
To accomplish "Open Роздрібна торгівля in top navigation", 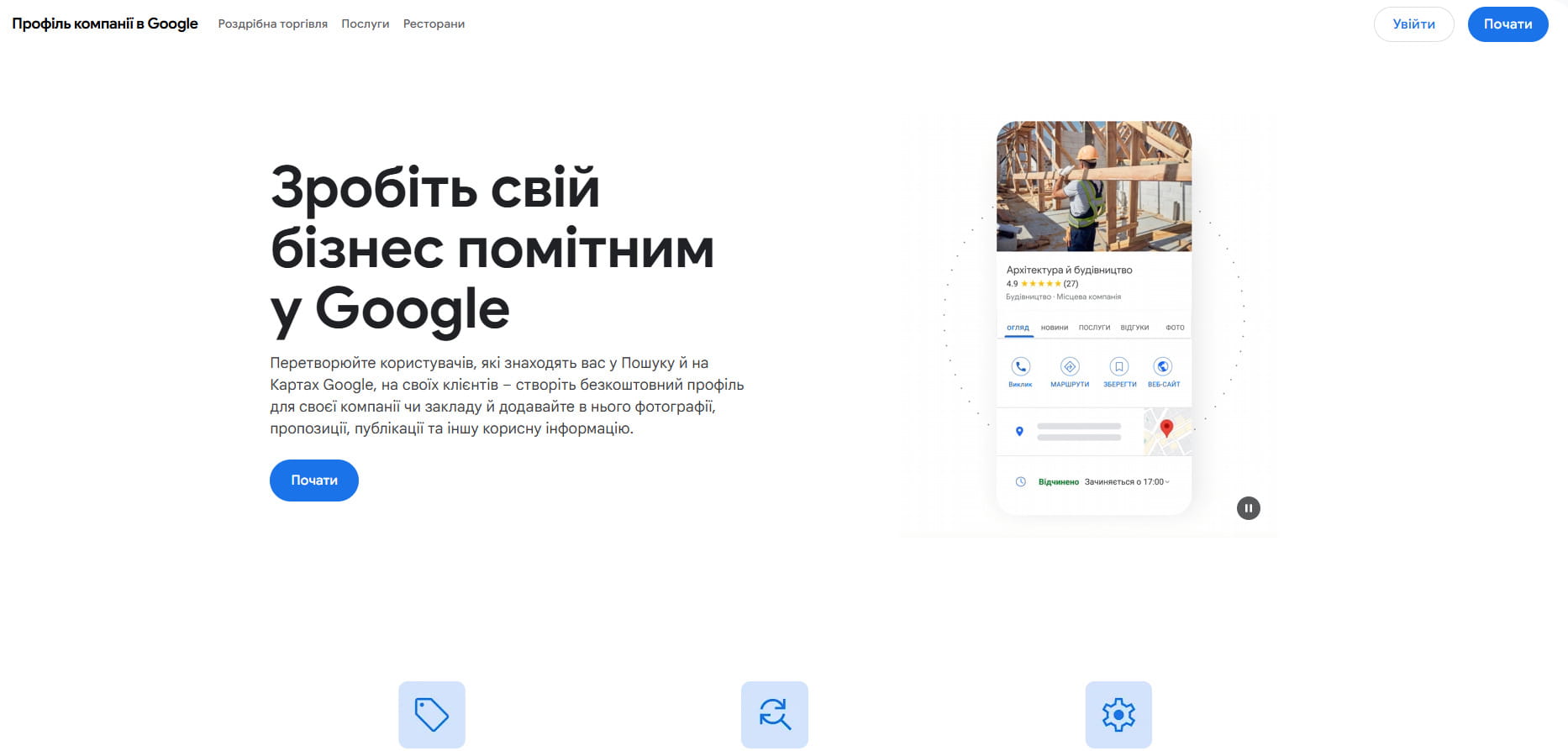I will click(273, 24).
